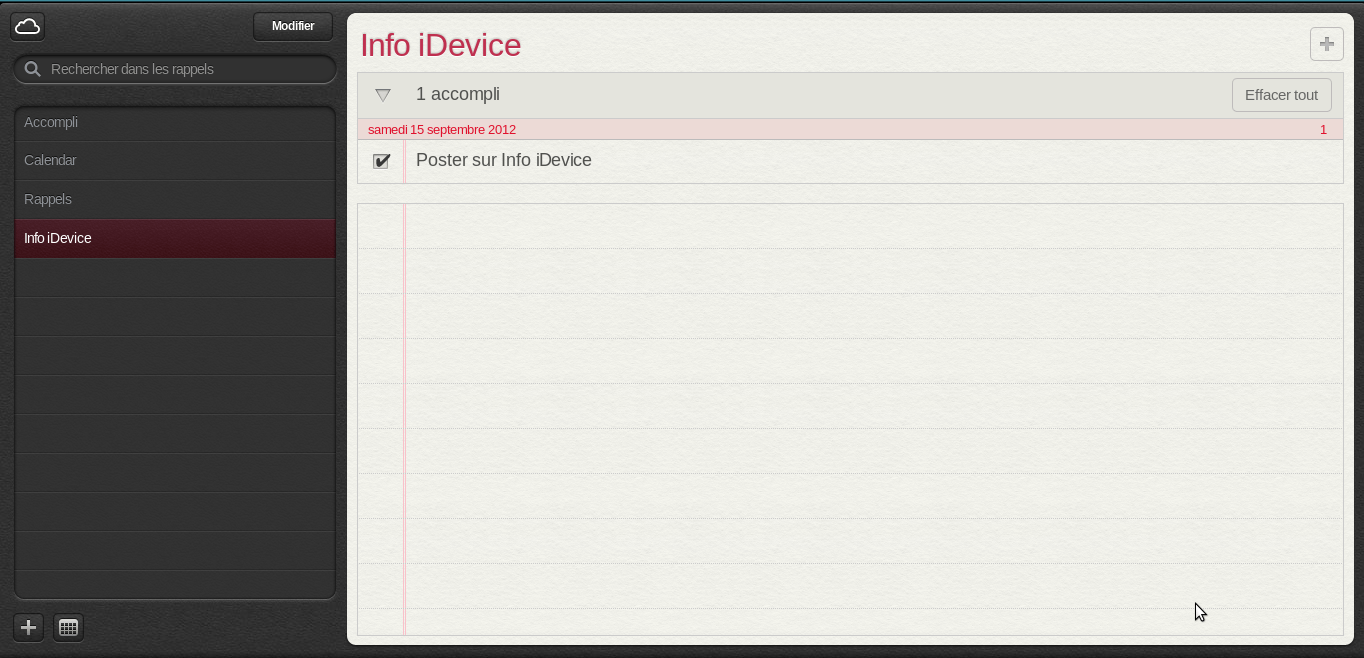Focus the Rechercher dans les rappels field
Viewport: 1364px width, 658px height.
[175, 69]
